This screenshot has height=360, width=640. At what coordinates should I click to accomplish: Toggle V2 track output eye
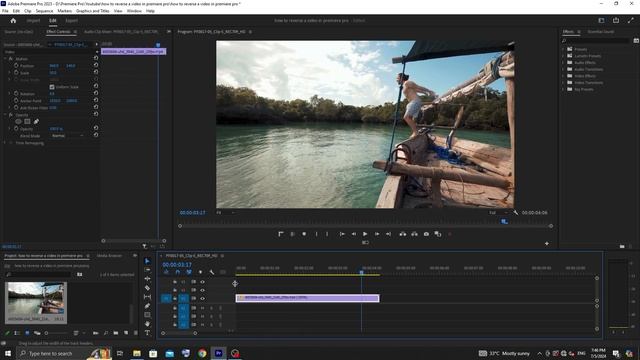pyautogui.click(x=202, y=290)
